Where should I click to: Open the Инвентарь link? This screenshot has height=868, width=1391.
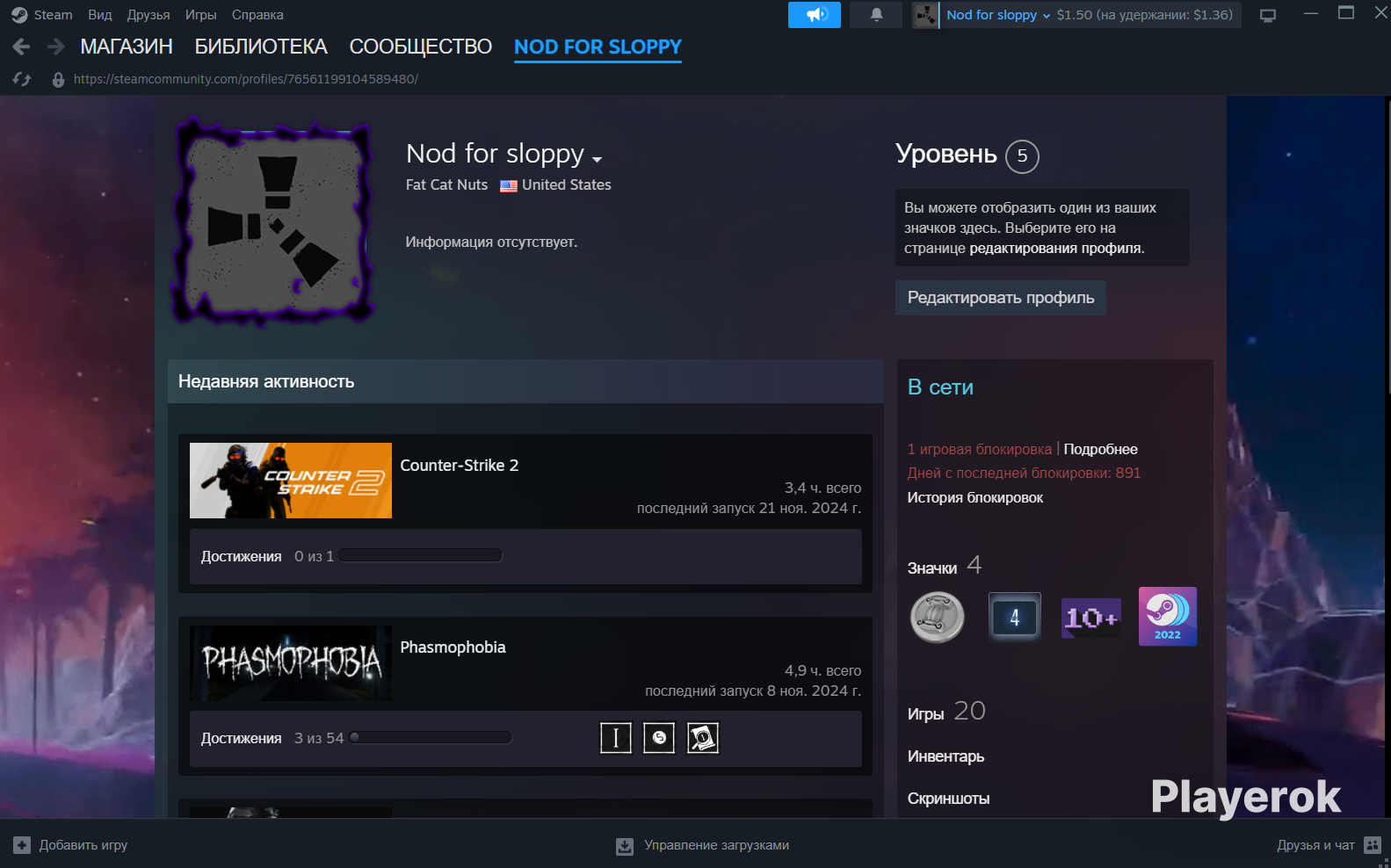[945, 756]
